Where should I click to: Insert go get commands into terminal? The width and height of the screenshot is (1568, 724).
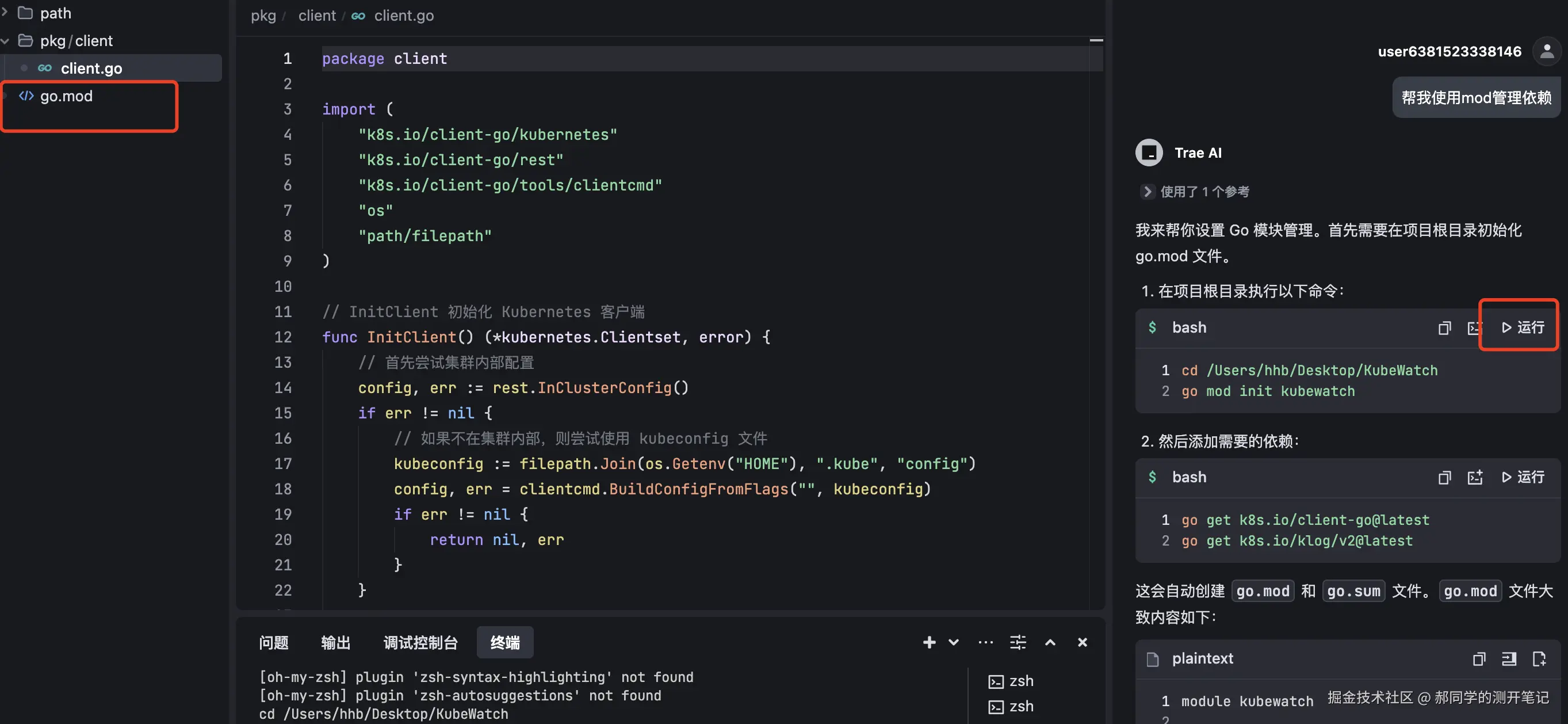click(x=1474, y=477)
